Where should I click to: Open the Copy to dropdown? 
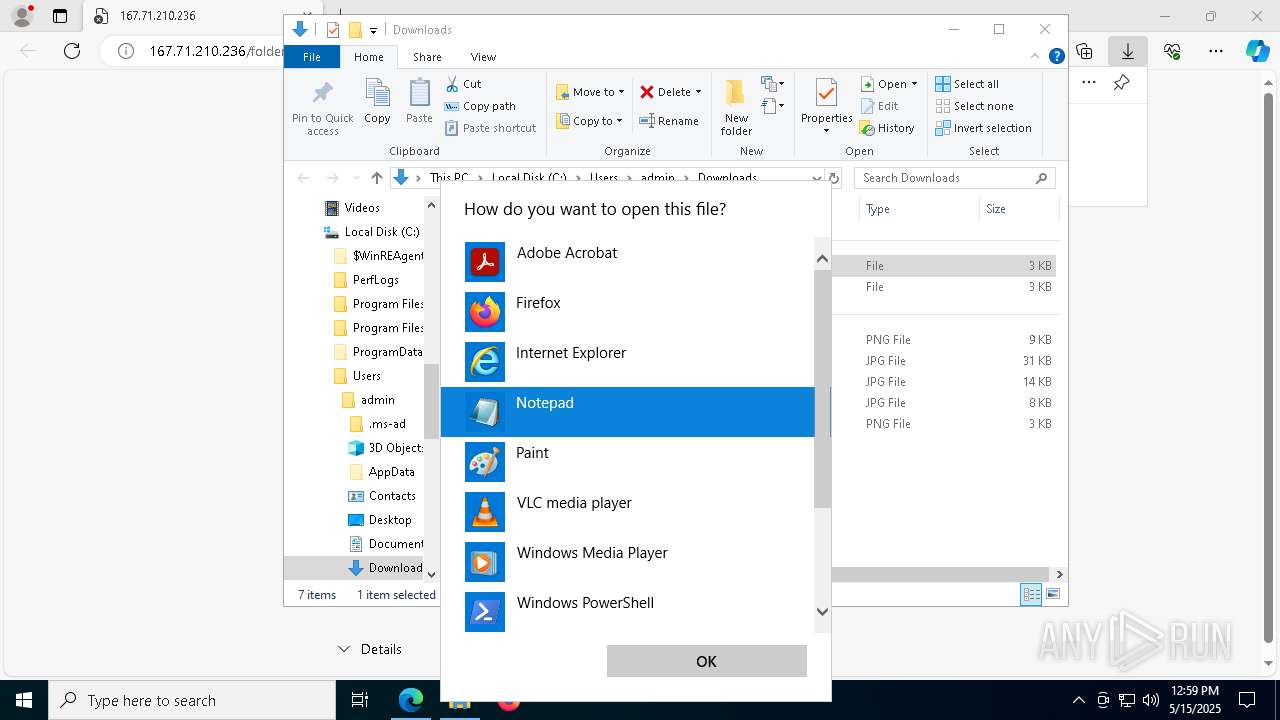pyautogui.click(x=589, y=121)
